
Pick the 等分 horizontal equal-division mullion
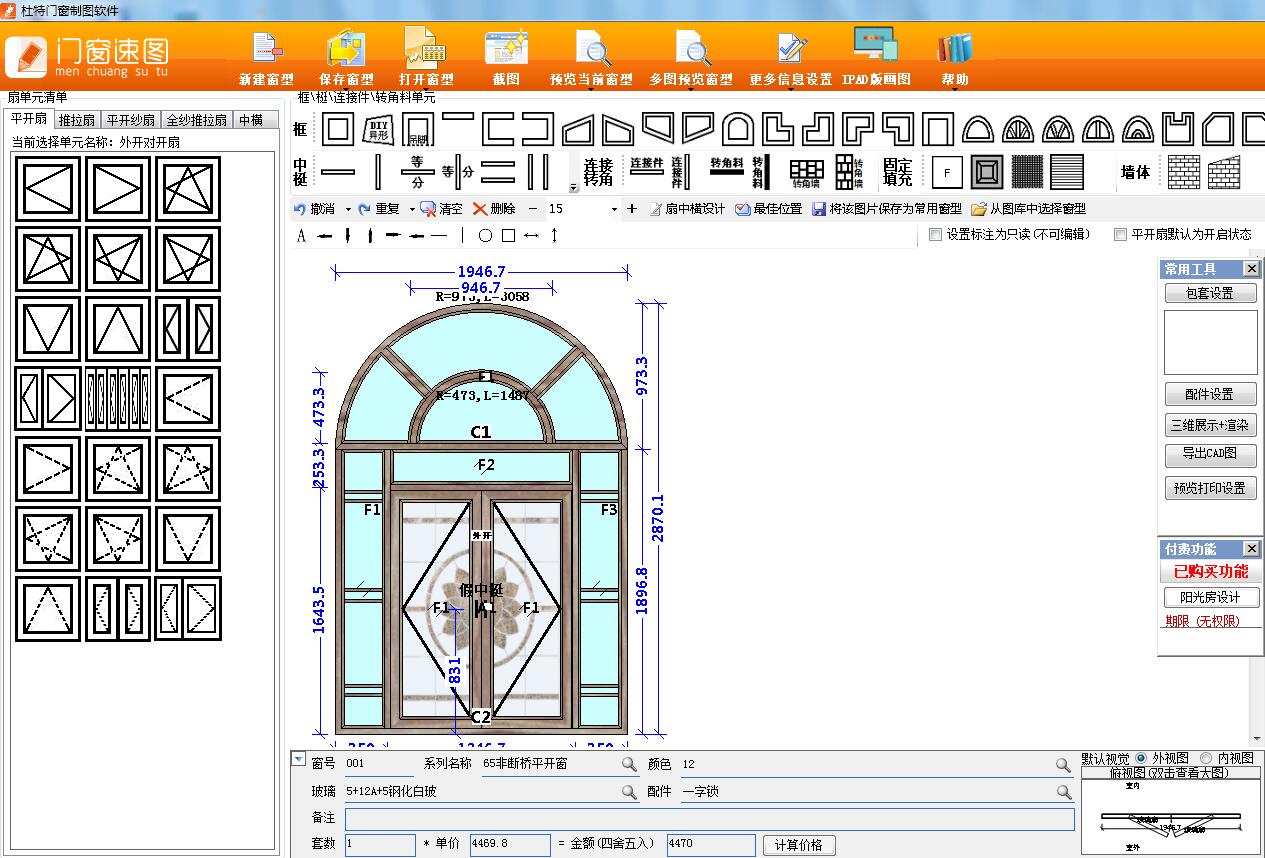coord(417,172)
